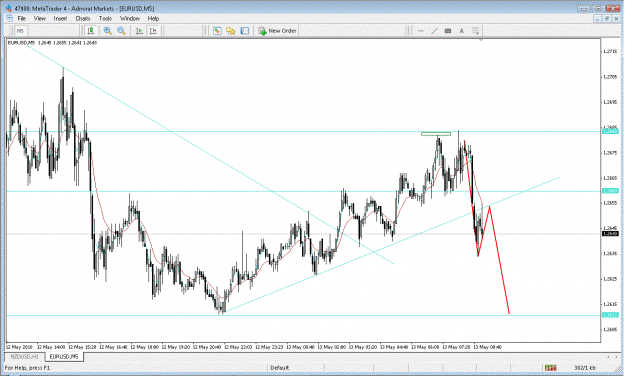625x376 pixels.
Task: Select the green rectangle object near the peak
Action: [x=436, y=134]
